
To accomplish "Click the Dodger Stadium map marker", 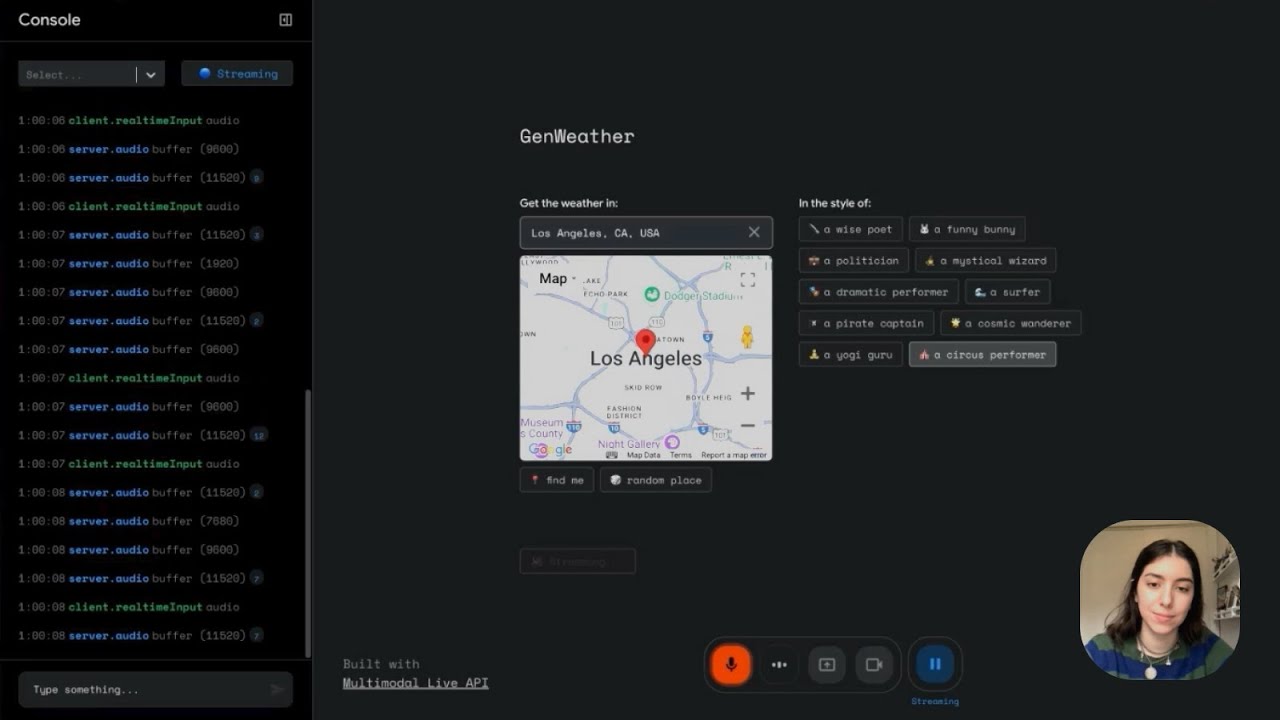I will (652, 295).
